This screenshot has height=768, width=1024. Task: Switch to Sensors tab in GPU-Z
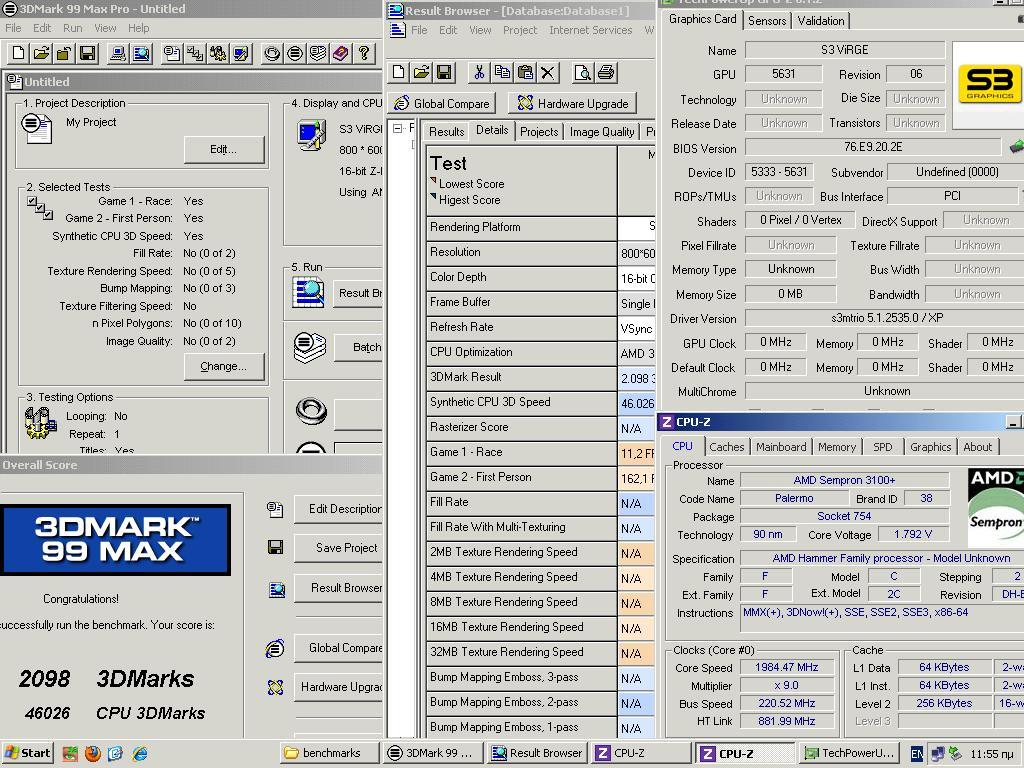pos(767,21)
